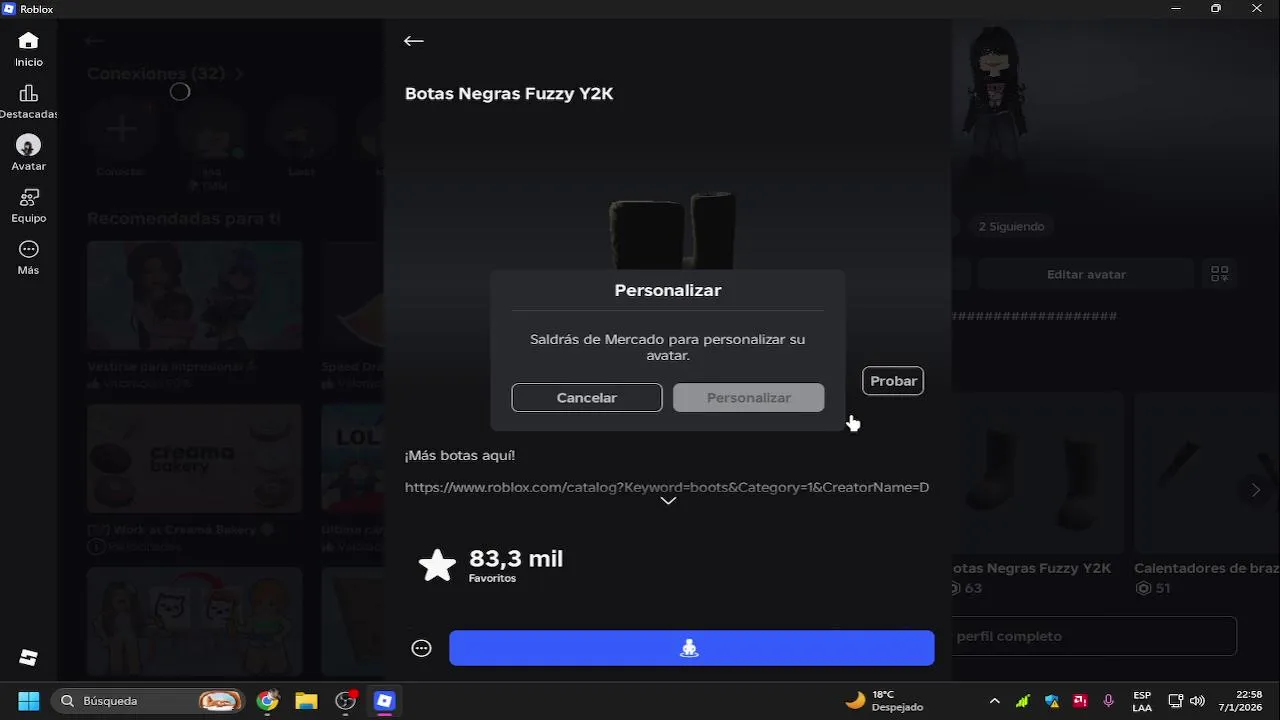Click the Favoritos star icon
Screen dimensions: 1280x720
437,565
